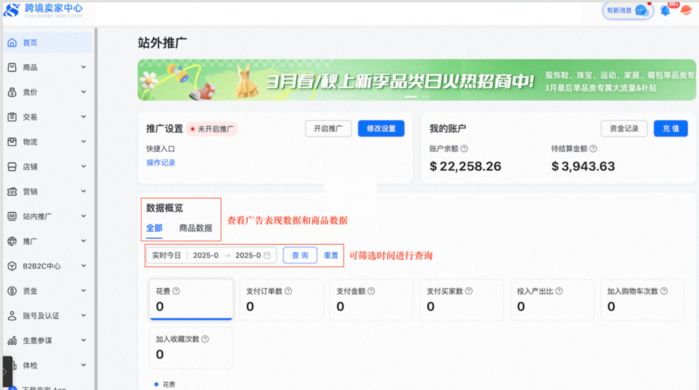Expand the 物流 menu chevron
Screen dimensions: 699x390
(x=83, y=142)
